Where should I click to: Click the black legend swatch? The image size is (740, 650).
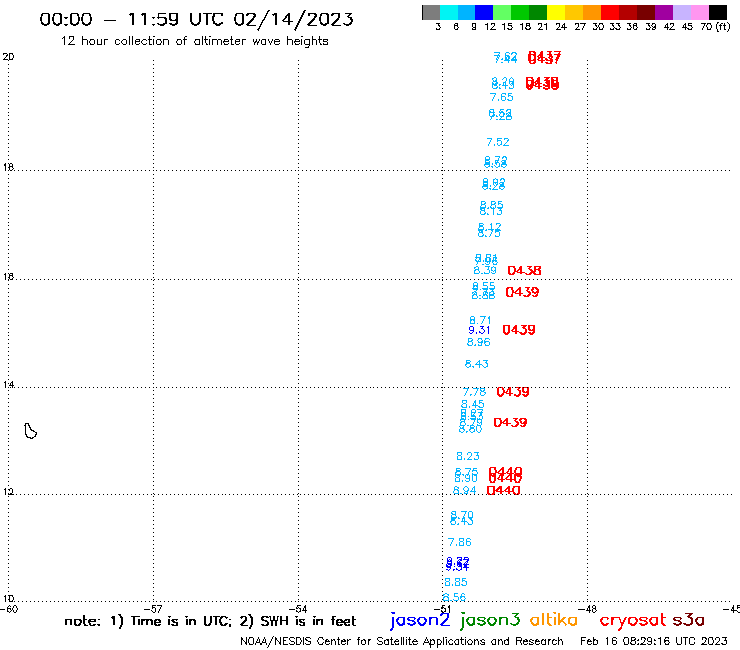717,12
